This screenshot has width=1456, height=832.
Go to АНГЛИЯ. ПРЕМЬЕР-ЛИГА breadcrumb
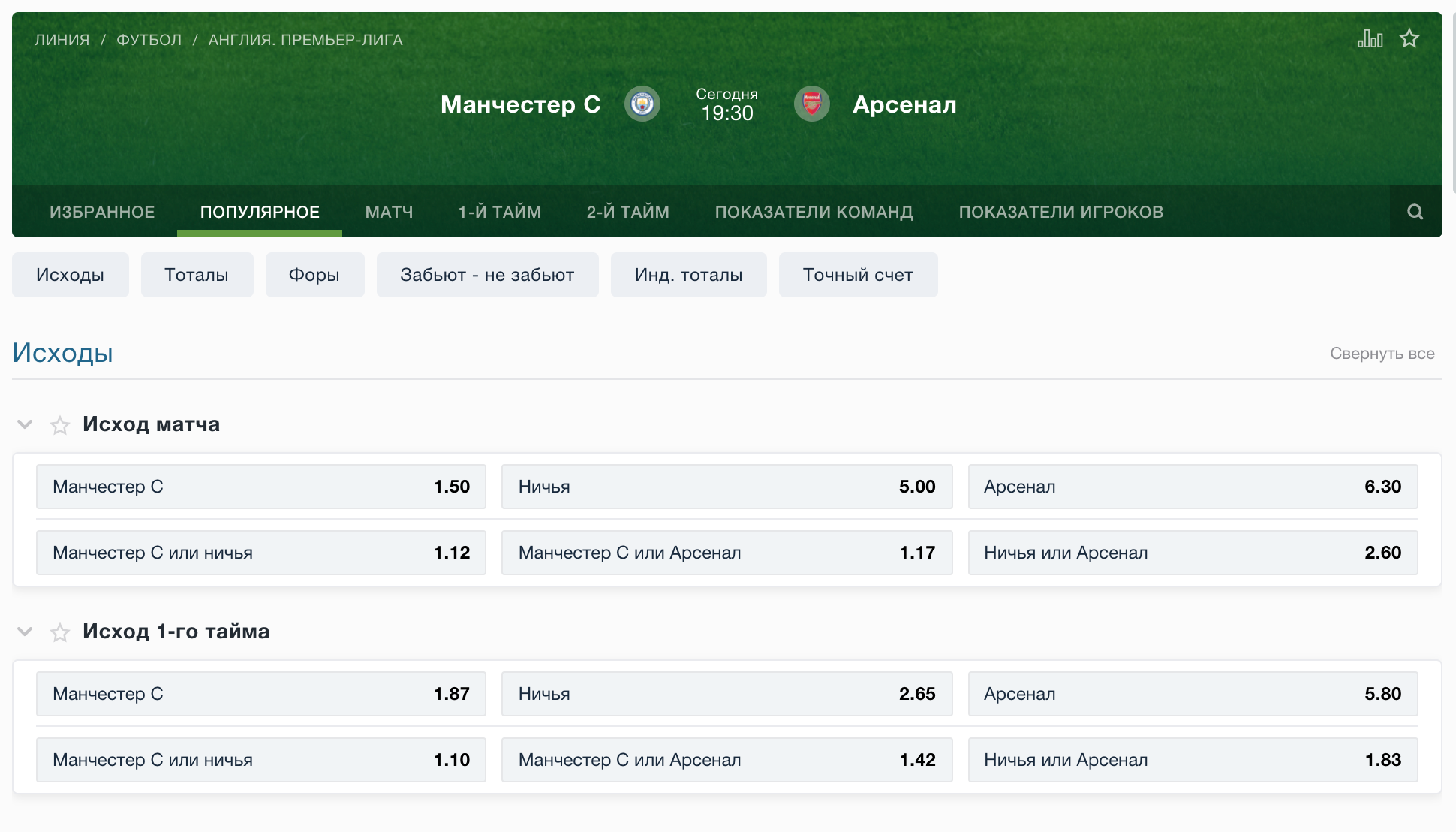click(x=305, y=40)
